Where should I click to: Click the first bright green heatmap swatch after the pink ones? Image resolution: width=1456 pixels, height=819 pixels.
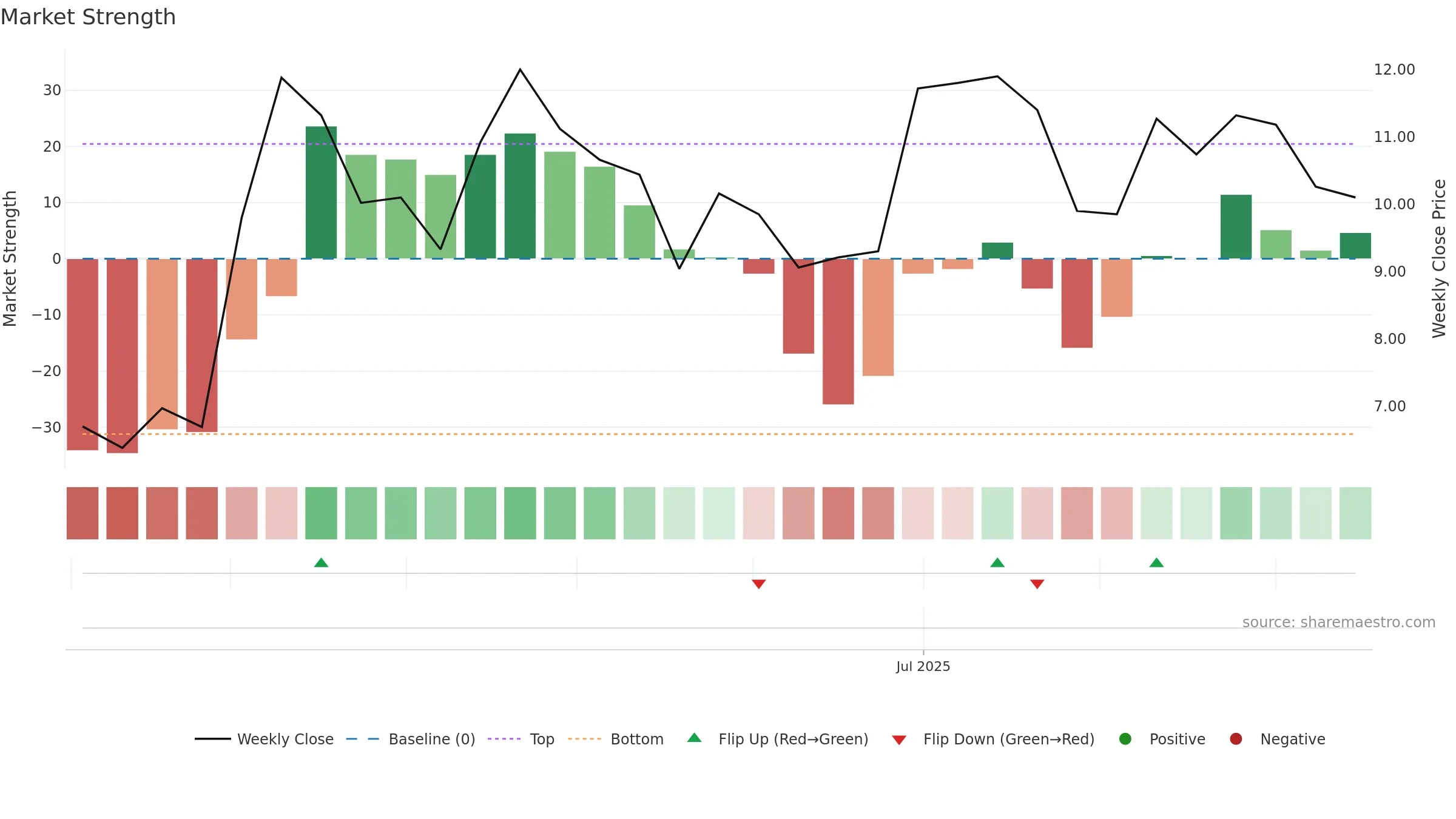tap(321, 513)
